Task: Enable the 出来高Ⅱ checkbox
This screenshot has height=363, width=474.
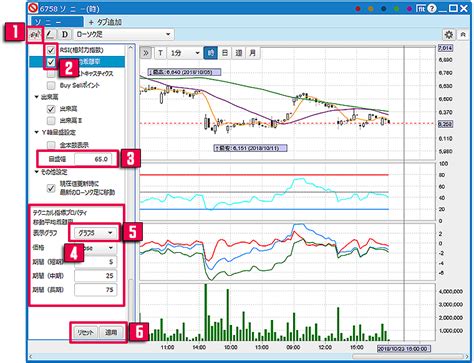Action: (51, 120)
